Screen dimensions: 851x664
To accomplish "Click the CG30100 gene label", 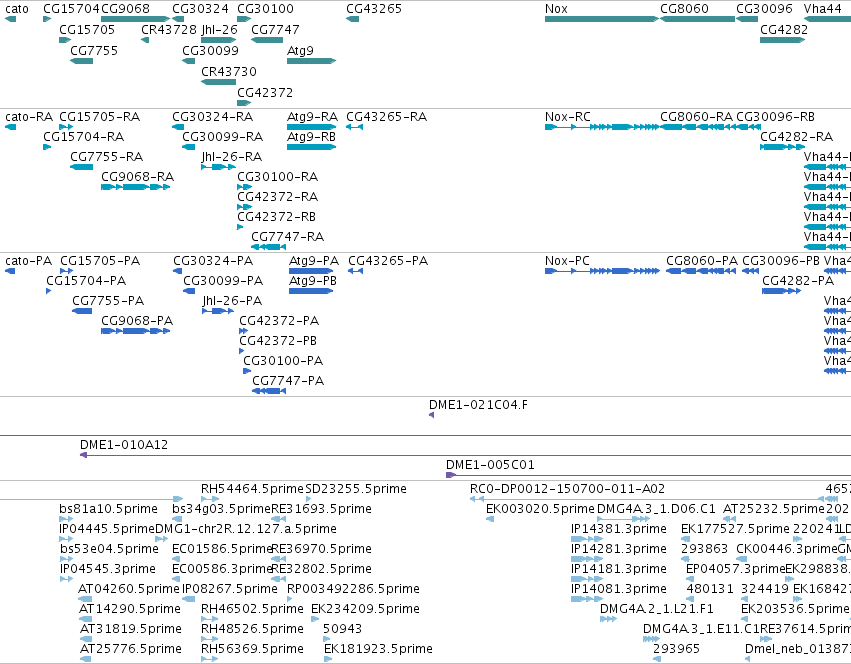I will point(265,9).
